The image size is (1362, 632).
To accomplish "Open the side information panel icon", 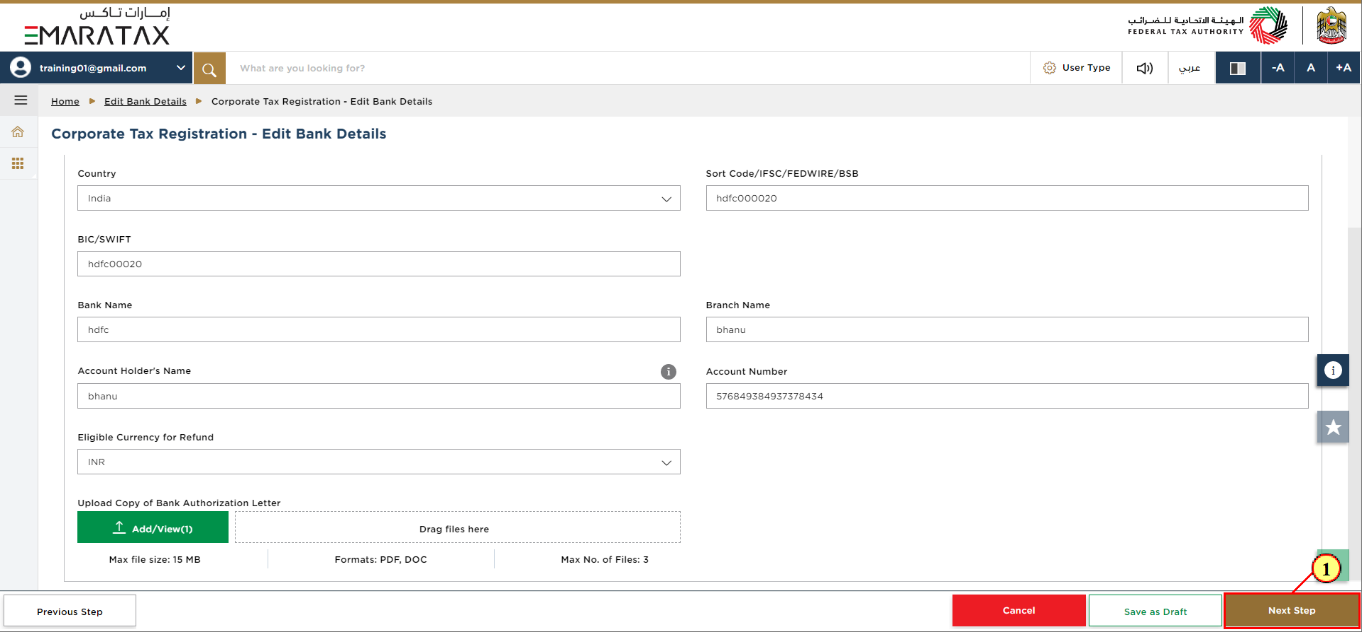I will click(1332, 370).
